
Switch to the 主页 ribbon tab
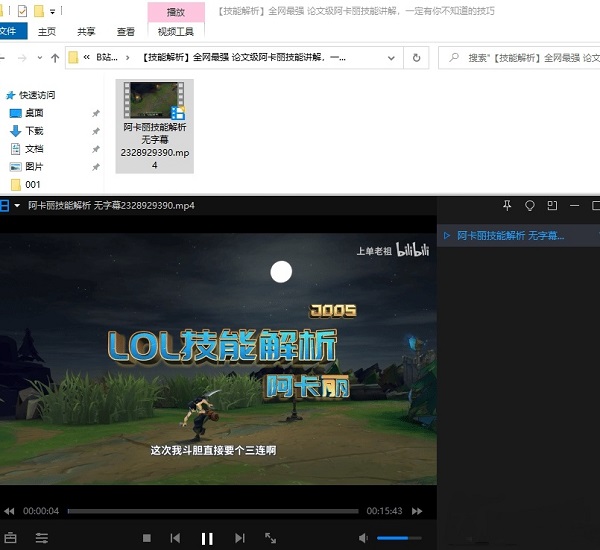[47, 31]
